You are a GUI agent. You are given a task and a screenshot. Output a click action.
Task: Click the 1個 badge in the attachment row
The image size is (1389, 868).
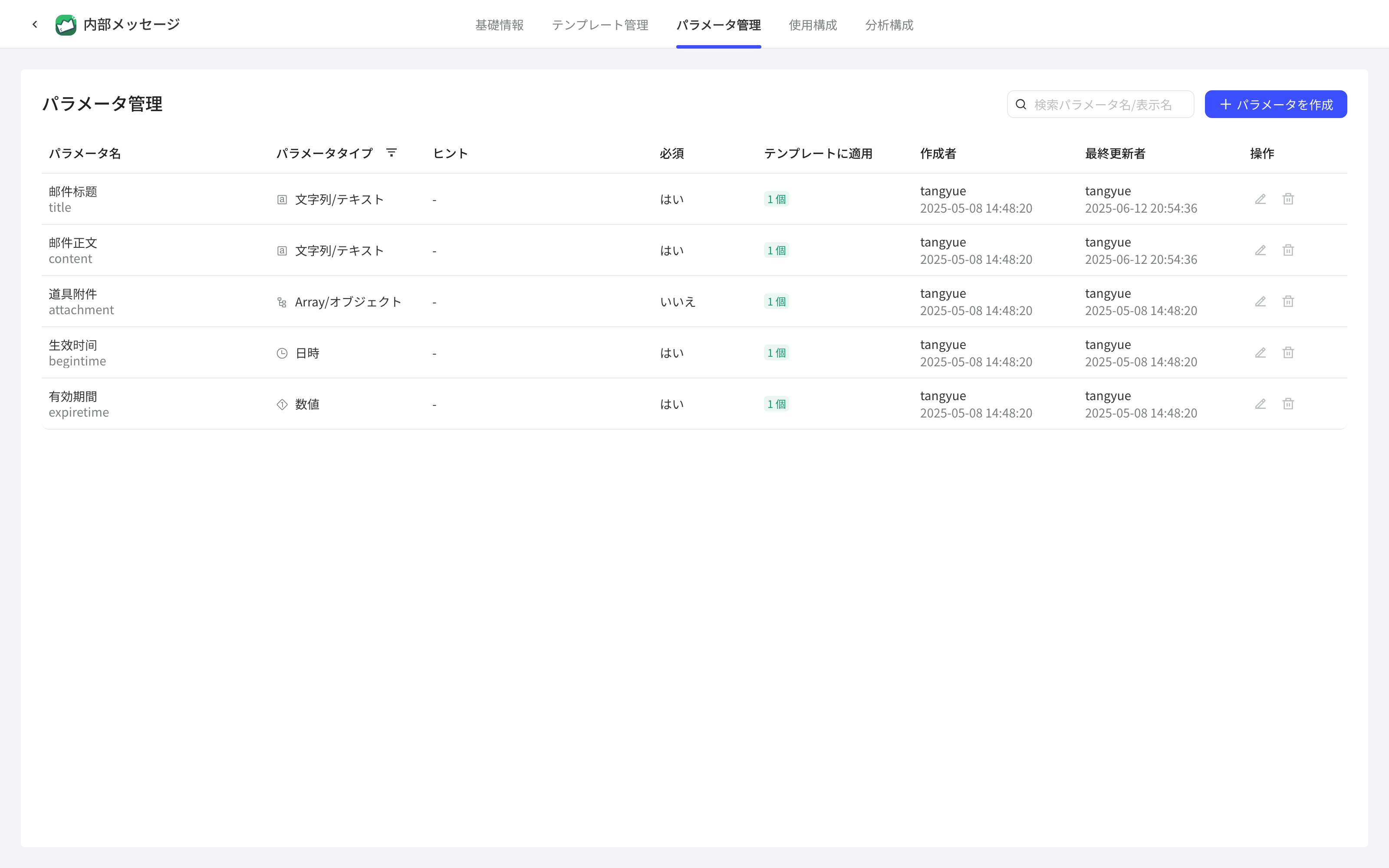(x=776, y=301)
